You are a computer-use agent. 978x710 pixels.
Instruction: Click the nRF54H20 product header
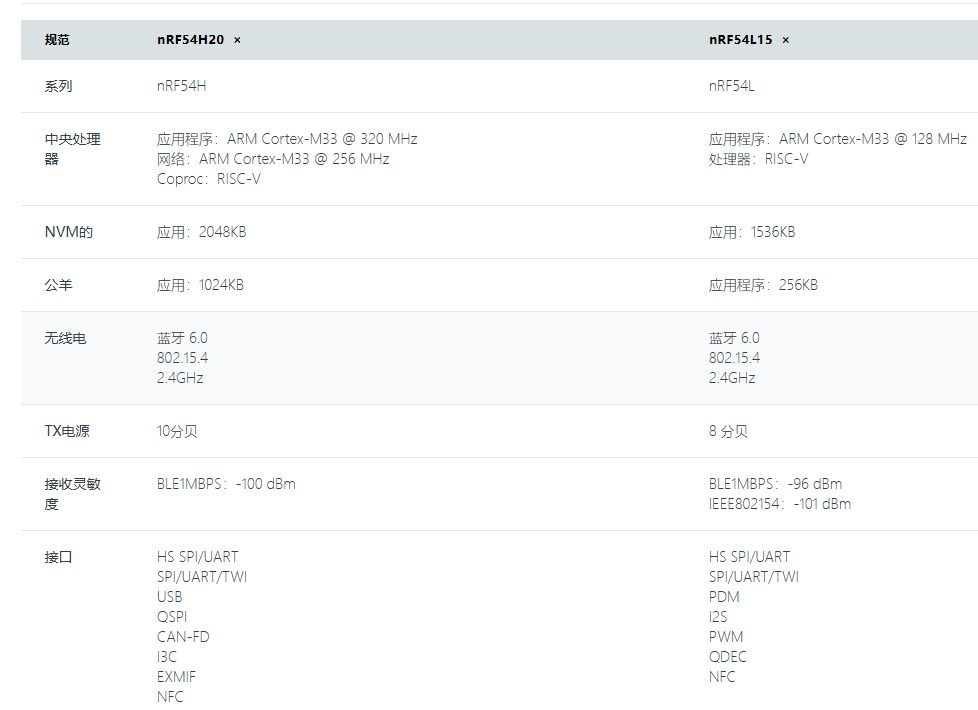pos(190,40)
